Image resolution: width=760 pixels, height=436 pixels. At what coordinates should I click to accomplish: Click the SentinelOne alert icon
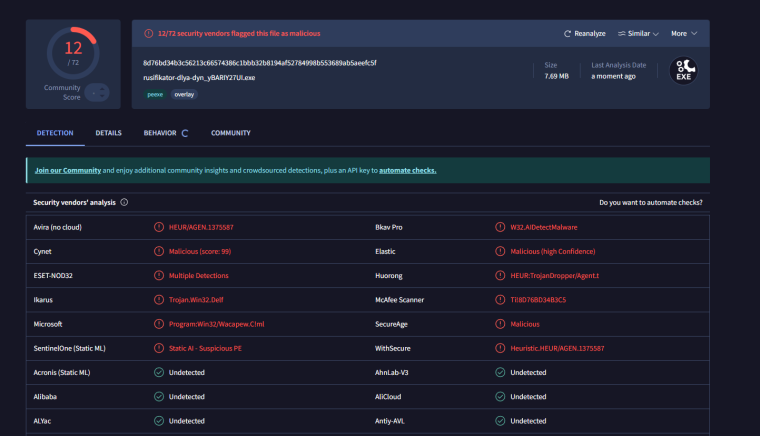click(x=159, y=348)
